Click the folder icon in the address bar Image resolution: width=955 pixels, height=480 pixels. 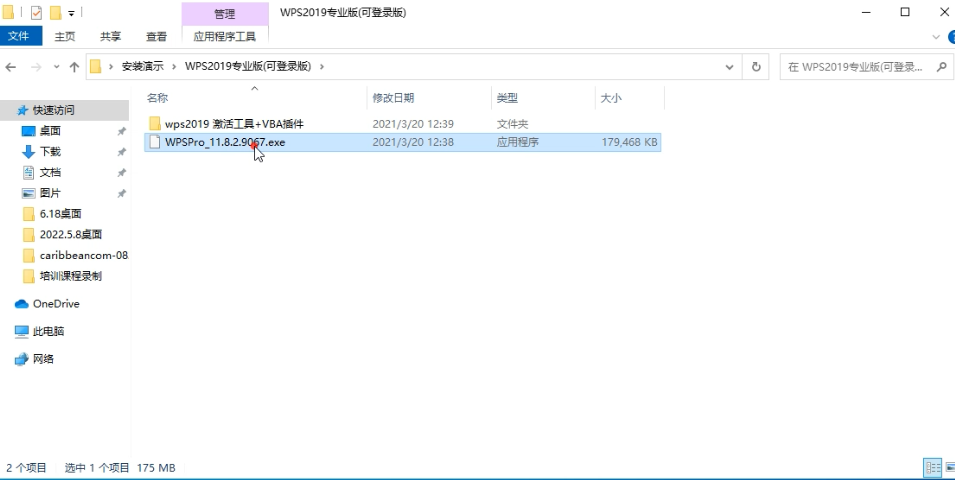[x=96, y=66]
